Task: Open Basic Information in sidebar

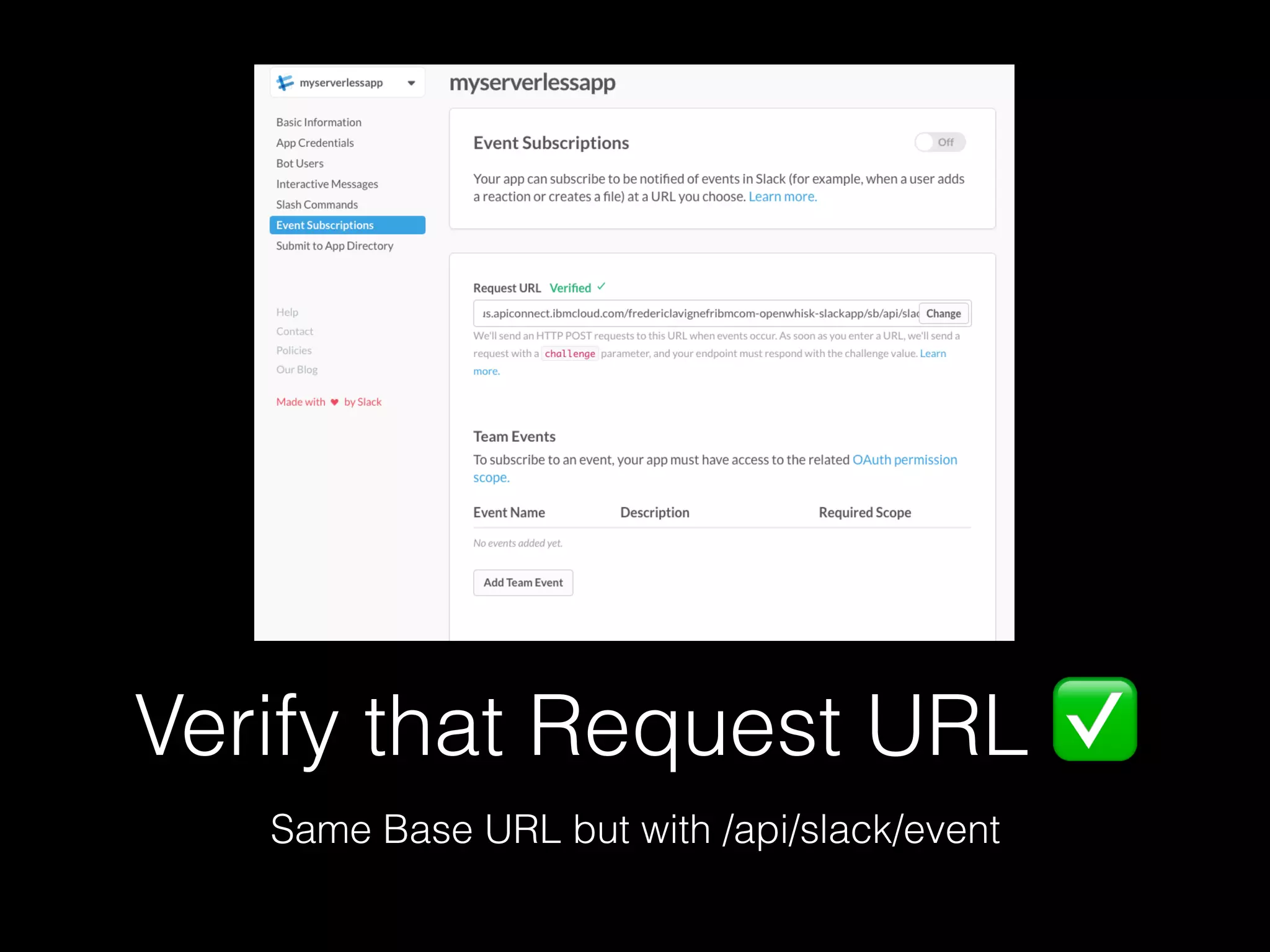Action: (319, 122)
